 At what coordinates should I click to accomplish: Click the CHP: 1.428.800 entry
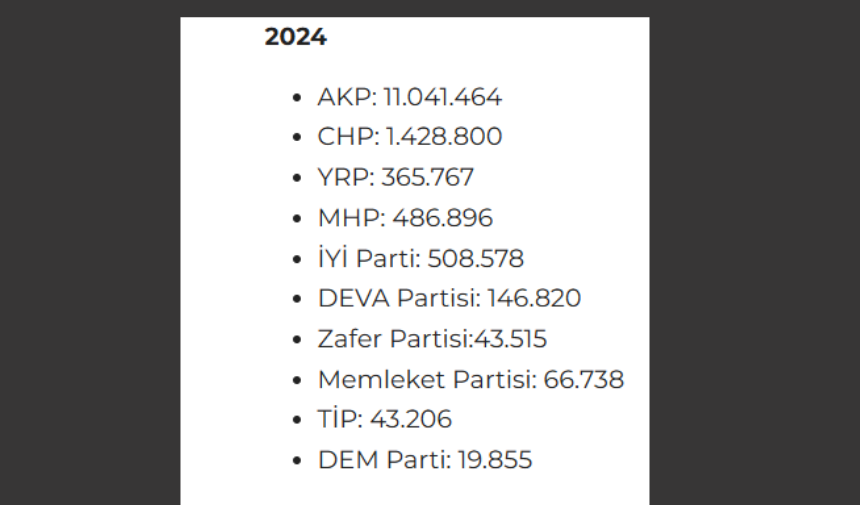(410, 137)
